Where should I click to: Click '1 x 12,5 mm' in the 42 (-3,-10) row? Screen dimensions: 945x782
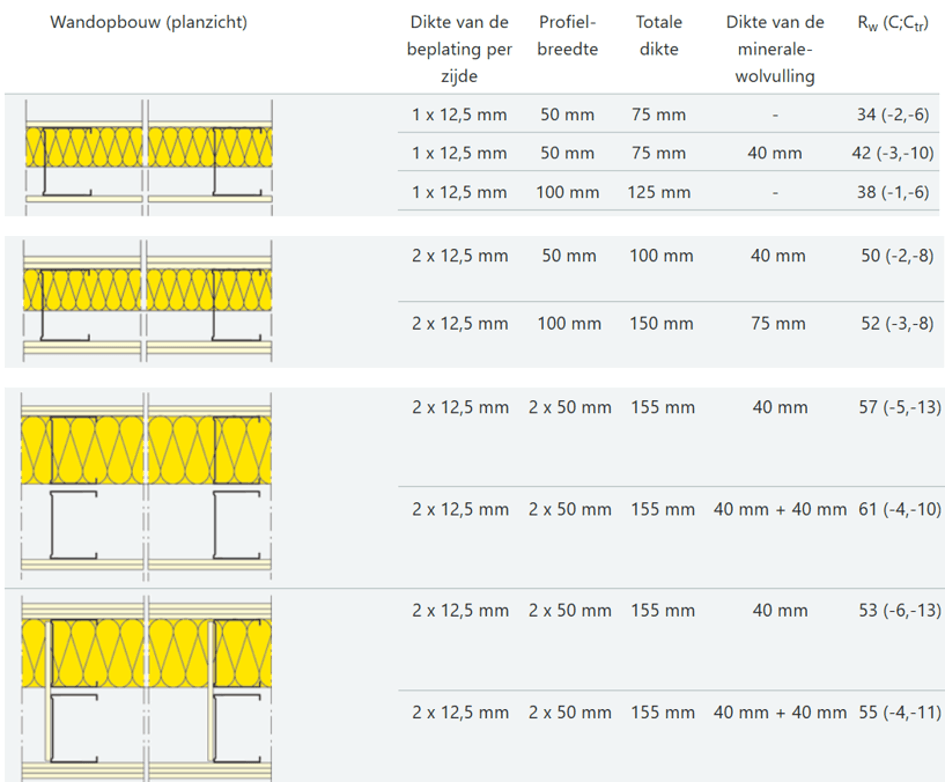click(x=459, y=153)
